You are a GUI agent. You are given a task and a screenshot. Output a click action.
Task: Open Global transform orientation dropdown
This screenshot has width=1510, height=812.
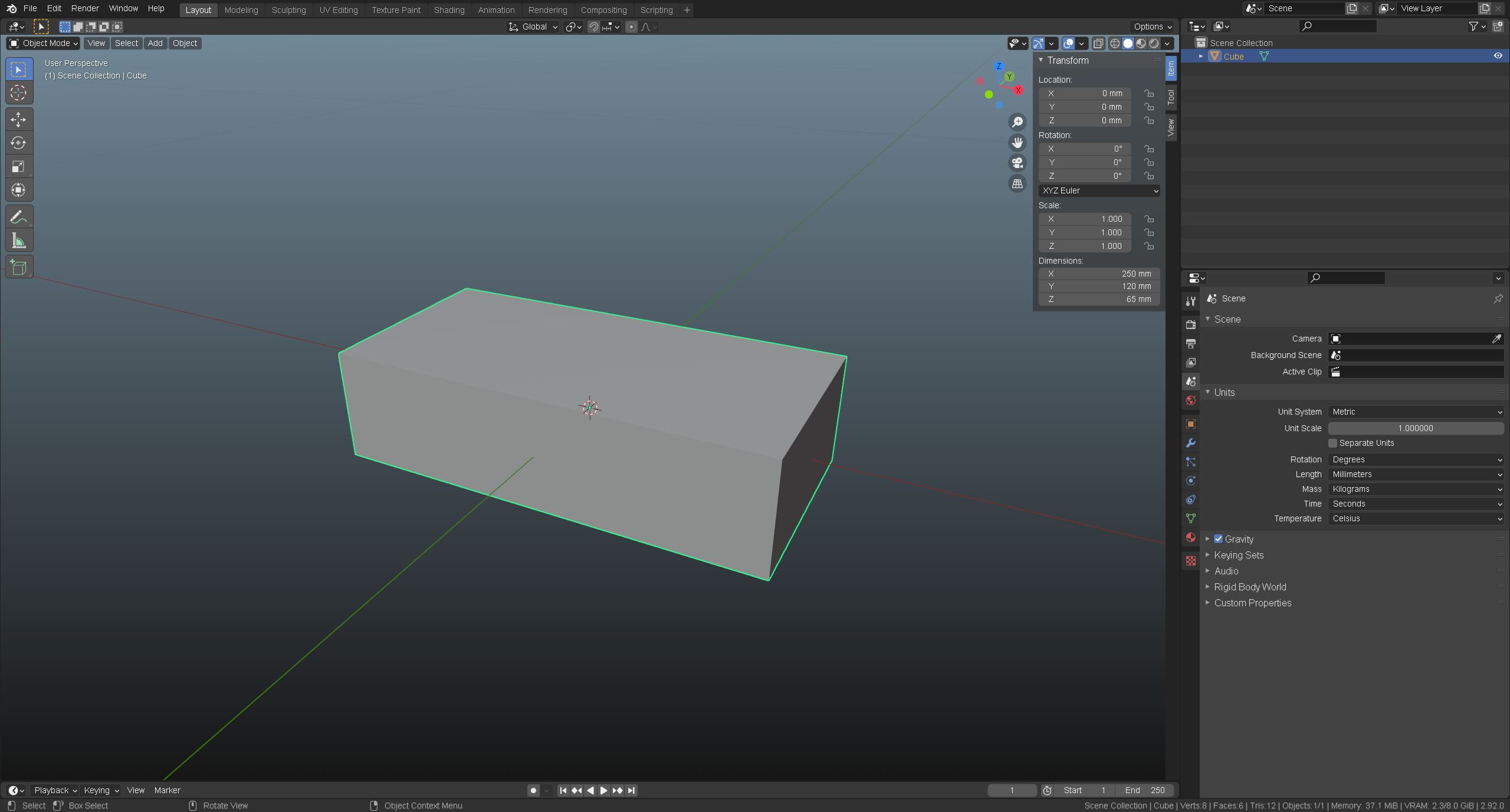[x=533, y=27]
